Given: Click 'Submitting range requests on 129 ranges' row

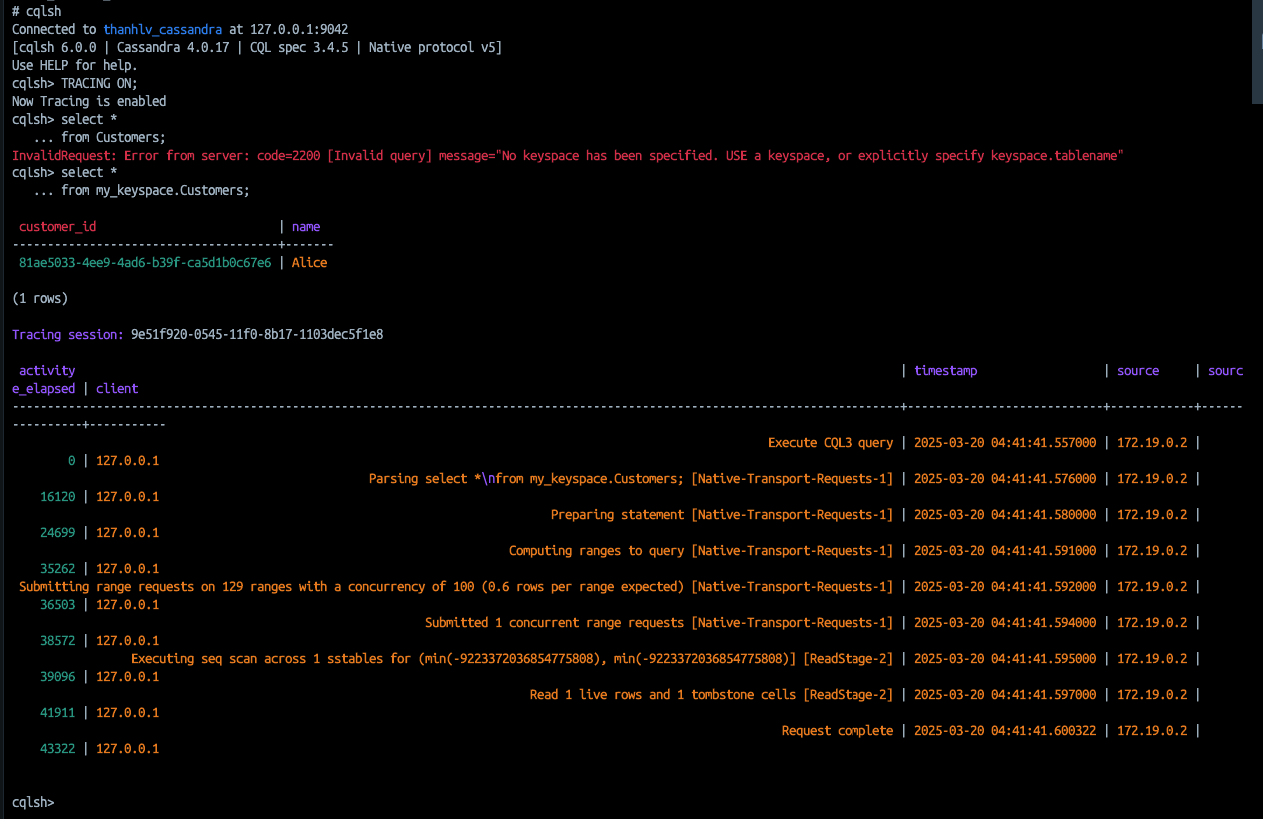Looking at the screenshot, I should click(x=456, y=588).
